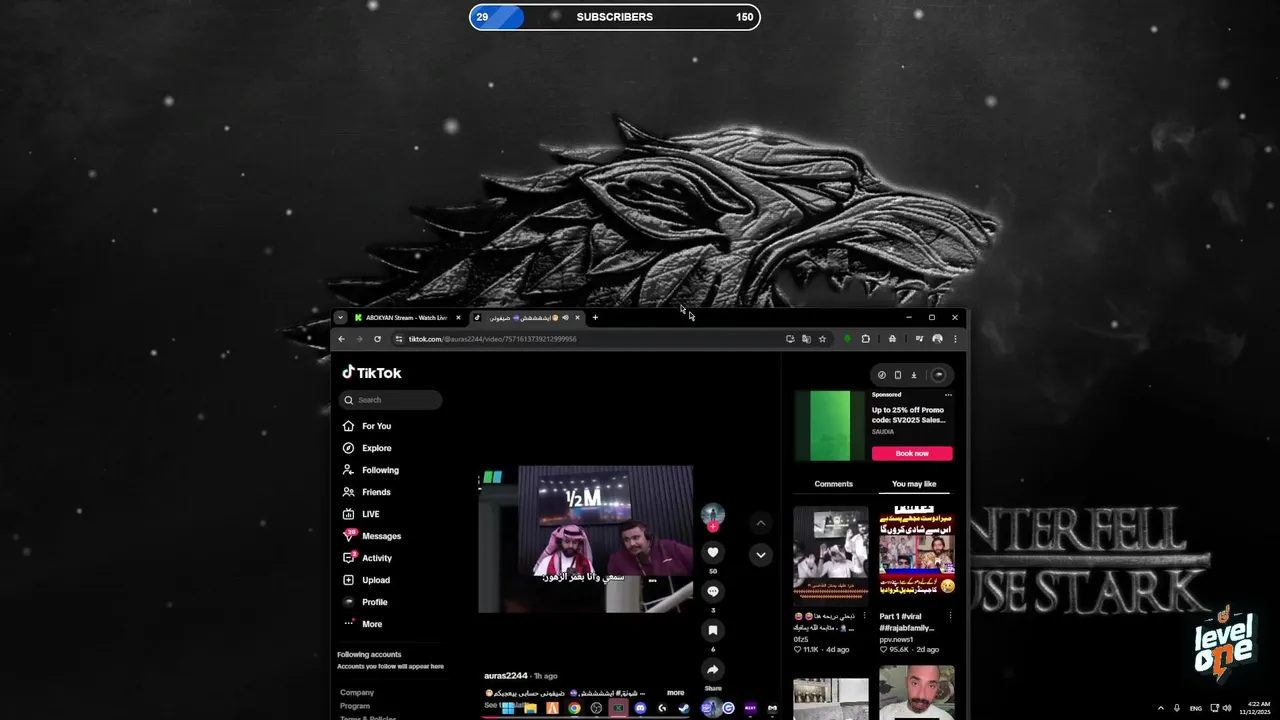Close the ABOKYAN Stream tab

point(458,318)
